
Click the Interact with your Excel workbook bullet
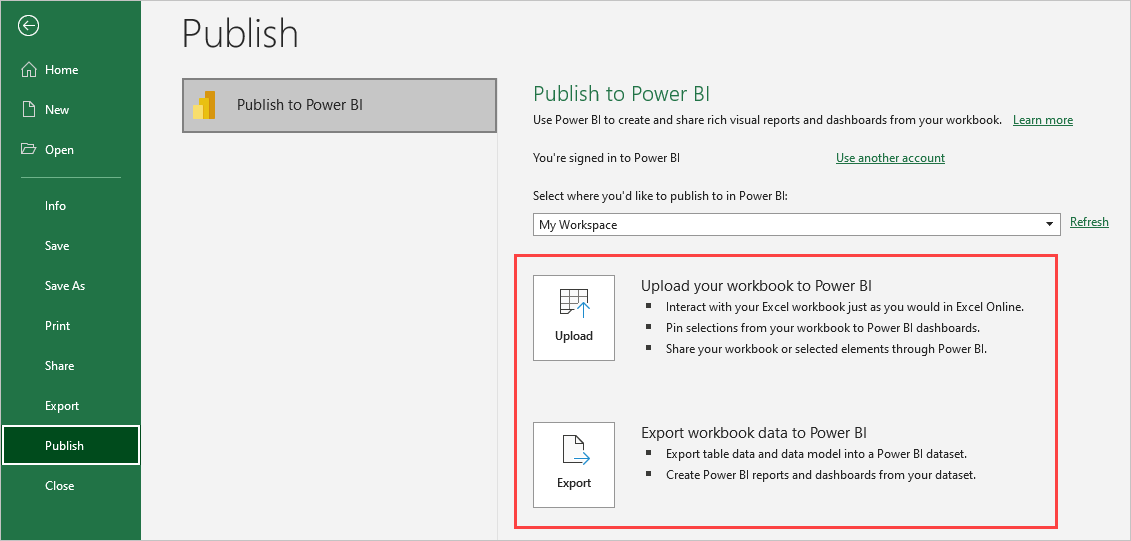845,307
